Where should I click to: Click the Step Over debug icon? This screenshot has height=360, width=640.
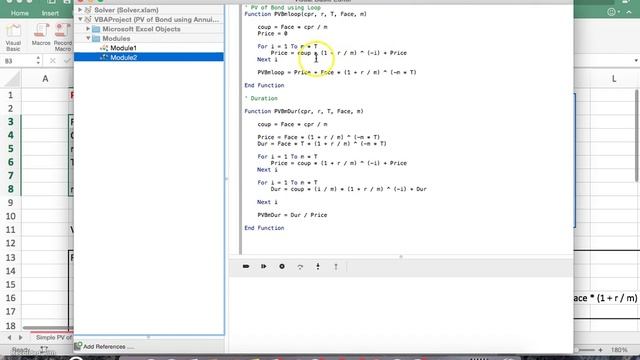(x=300, y=267)
